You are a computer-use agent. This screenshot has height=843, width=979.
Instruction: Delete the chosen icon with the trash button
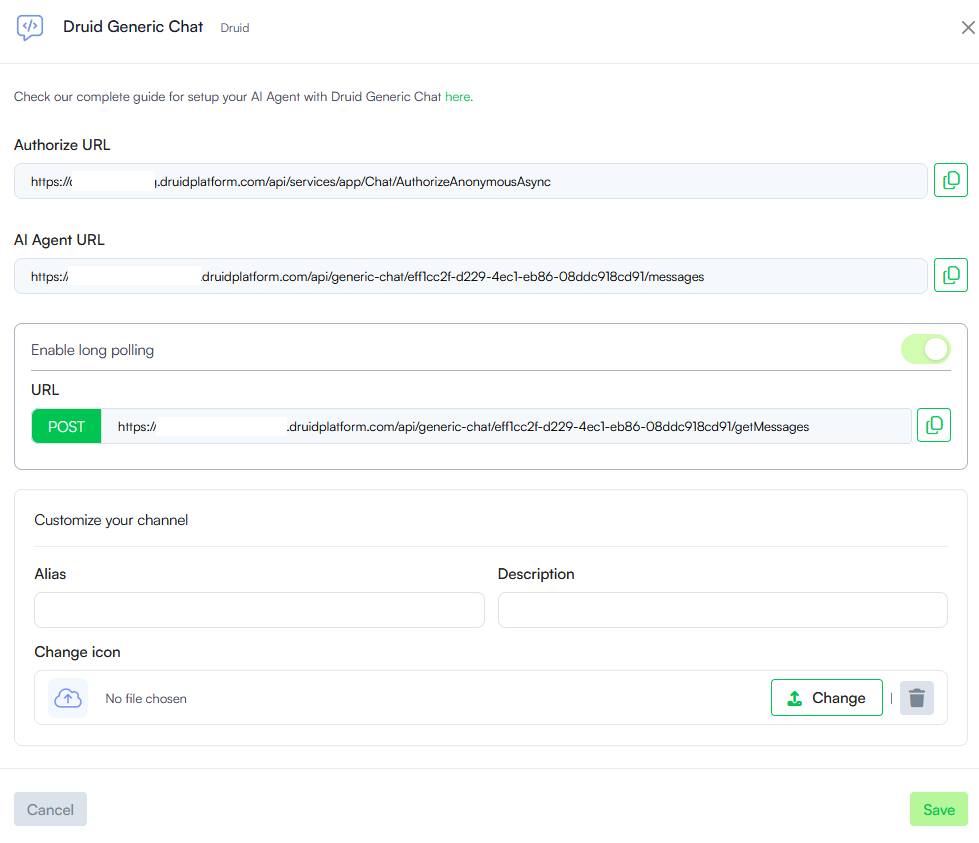(x=917, y=698)
